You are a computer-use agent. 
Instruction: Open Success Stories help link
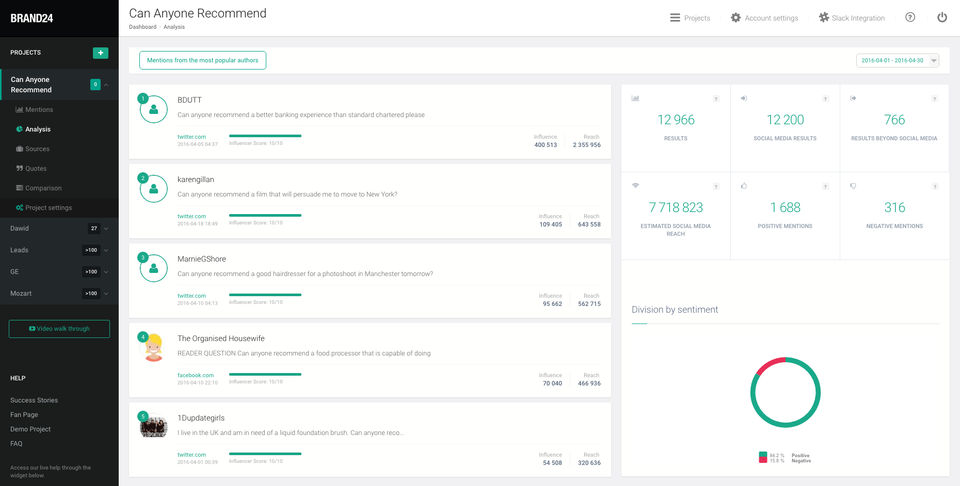pyautogui.click(x=34, y=400)
